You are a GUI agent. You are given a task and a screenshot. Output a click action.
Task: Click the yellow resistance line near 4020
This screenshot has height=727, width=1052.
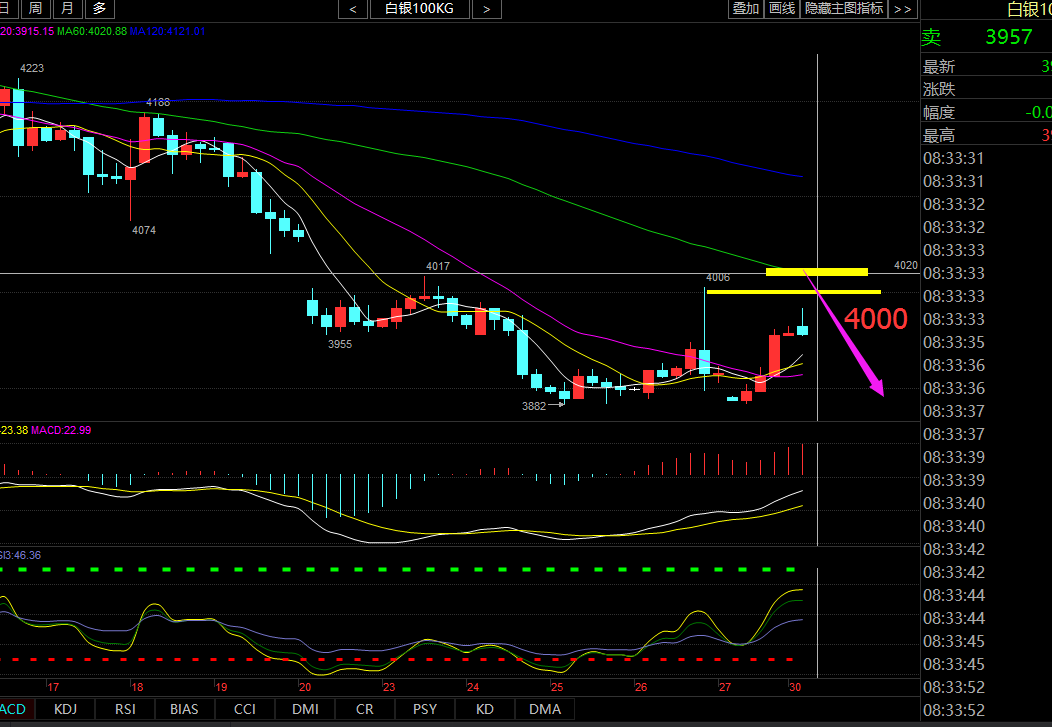coord(816,271)
